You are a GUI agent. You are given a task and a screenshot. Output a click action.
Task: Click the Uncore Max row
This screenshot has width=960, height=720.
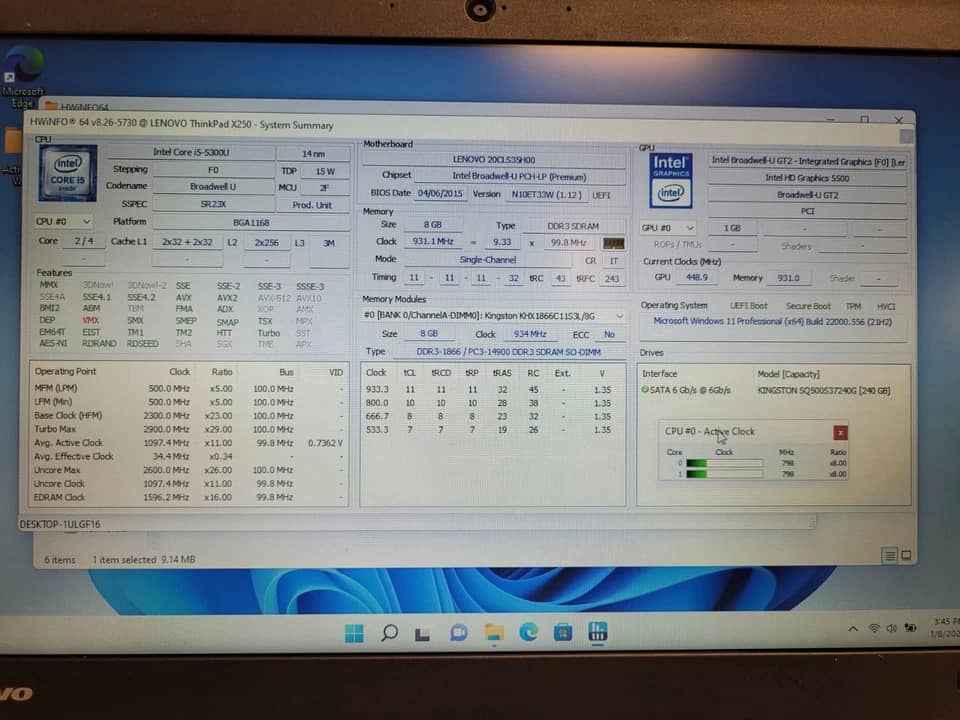pyautogui.click(x=188, y=470)
